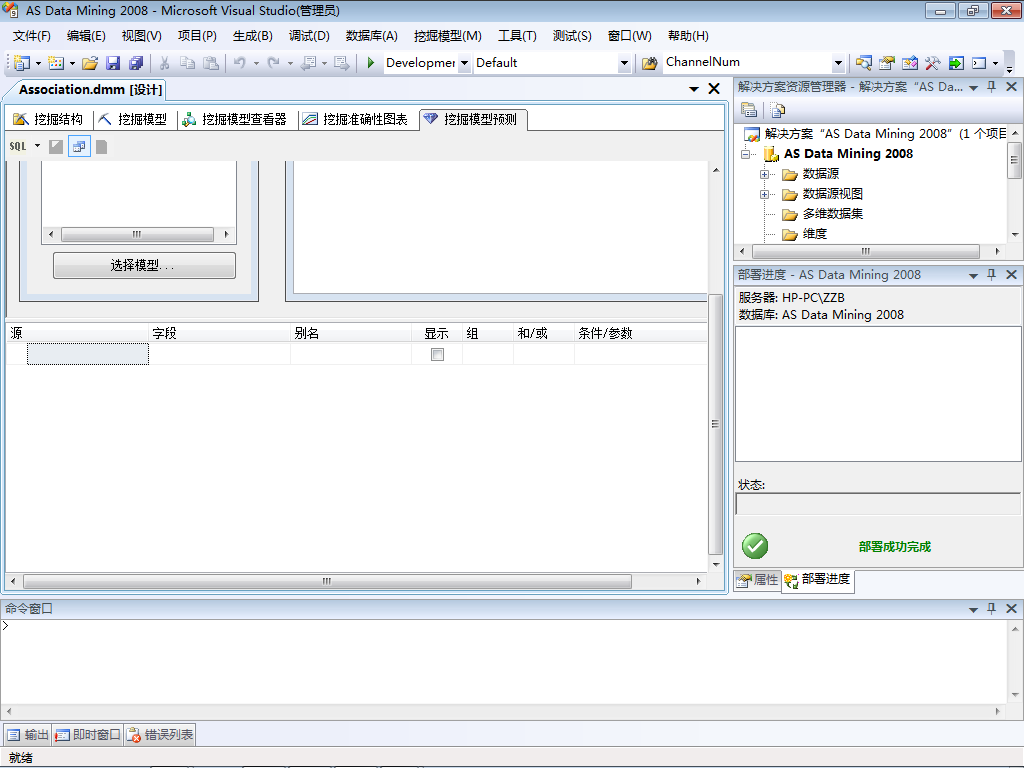Image resolution: width=1024 pixels, height=768 pixels.
Task: Click the Solution Explorer horizontal scrollbar thumb
Action: tap(866, 251)
